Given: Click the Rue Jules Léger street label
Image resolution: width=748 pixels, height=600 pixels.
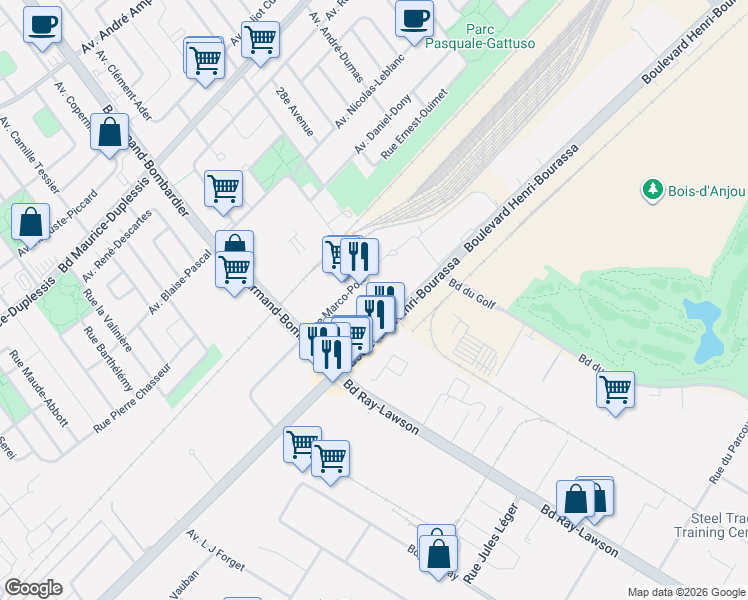Looking at the screenshot, I should (x=490, y=543).
